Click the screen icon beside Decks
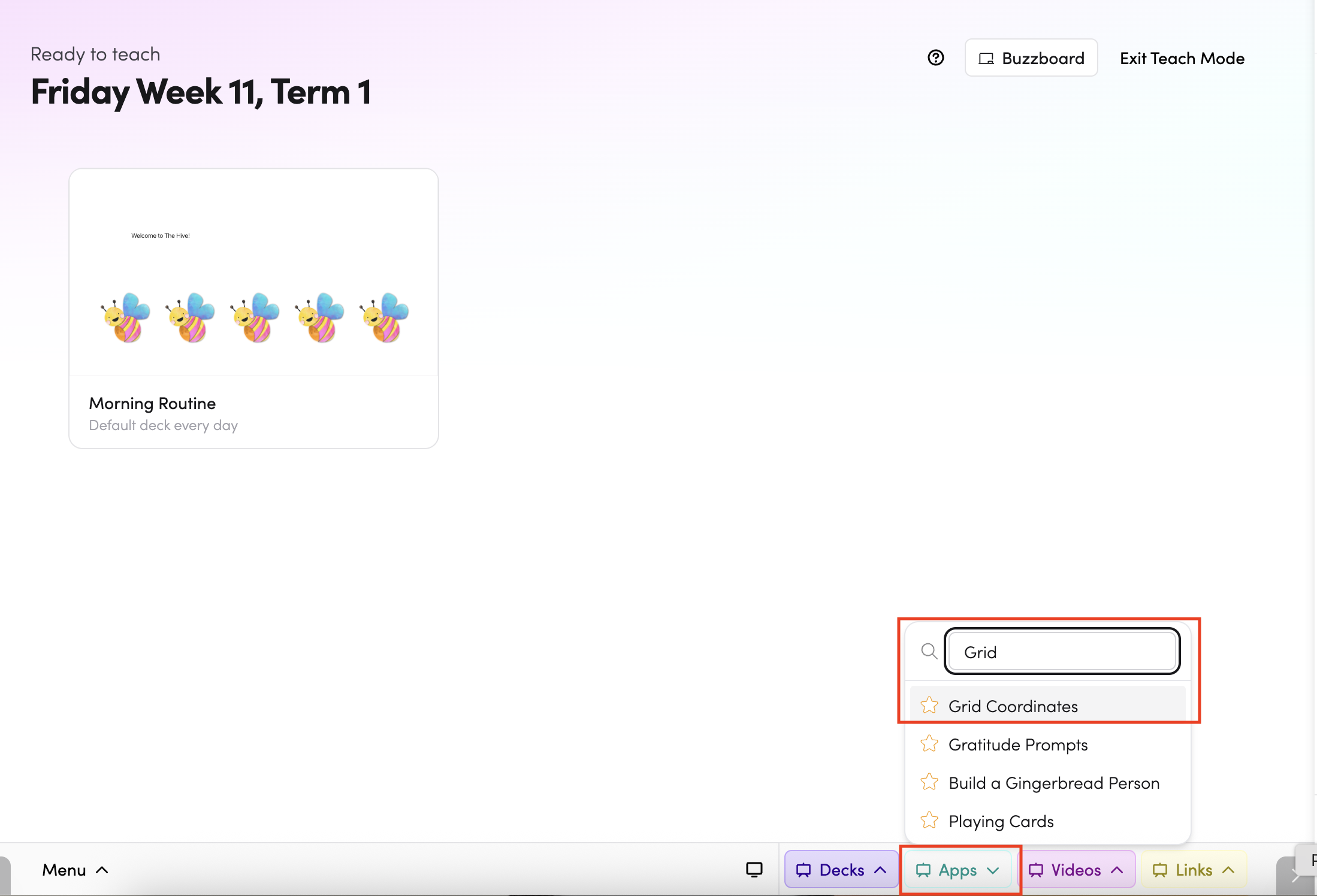The width and height of the screenshot is (1317, 896). pyautogui.click(x=754, y=870)
